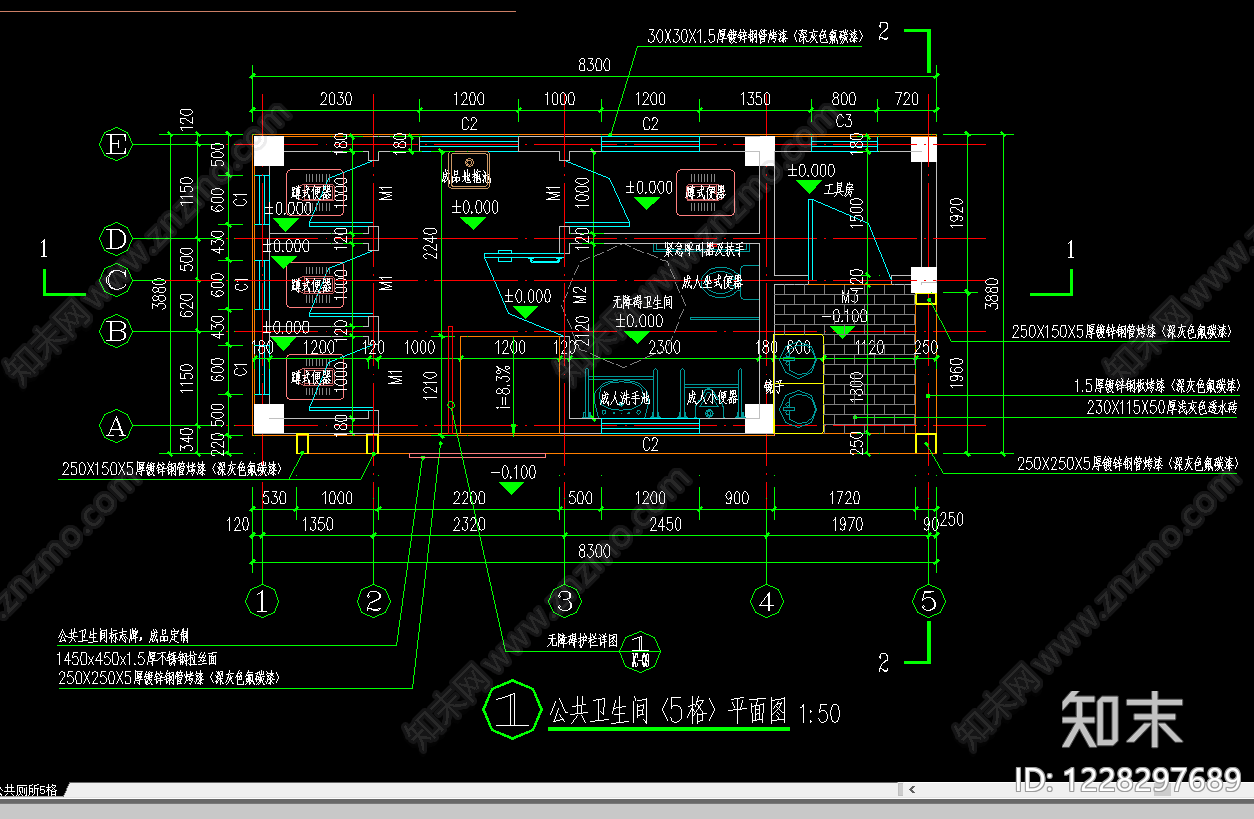Select the 公共厕所5格 layout tab
Screen dimensions: 1254x819
click(32, 790)
